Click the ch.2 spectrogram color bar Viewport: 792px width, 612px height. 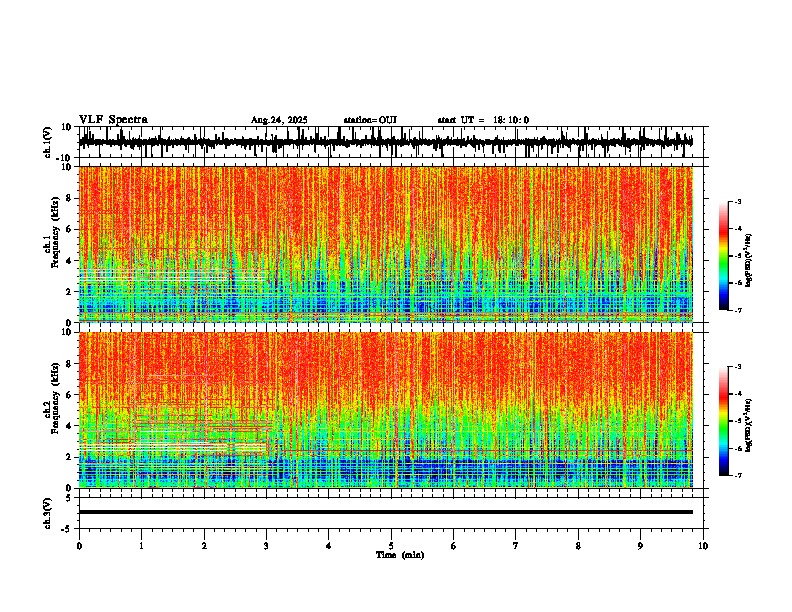(723, 421)
